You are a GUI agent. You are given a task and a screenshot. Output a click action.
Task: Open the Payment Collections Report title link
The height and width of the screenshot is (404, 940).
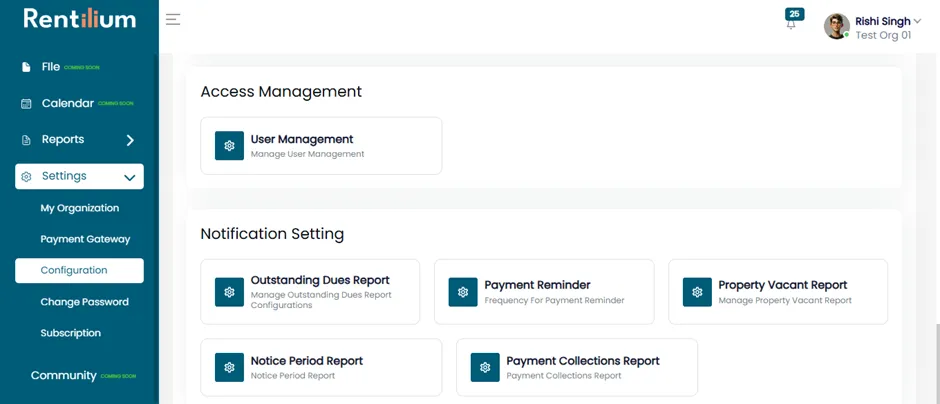[x=583, y=361]
